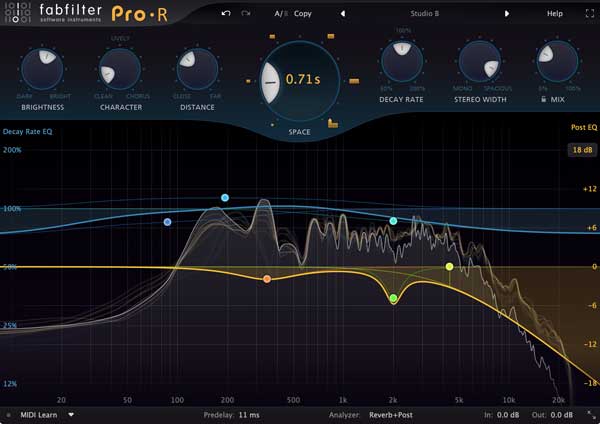Open the Studio B preset menu
The height and width of the screenshot is (424, 600).
(424, 14)
